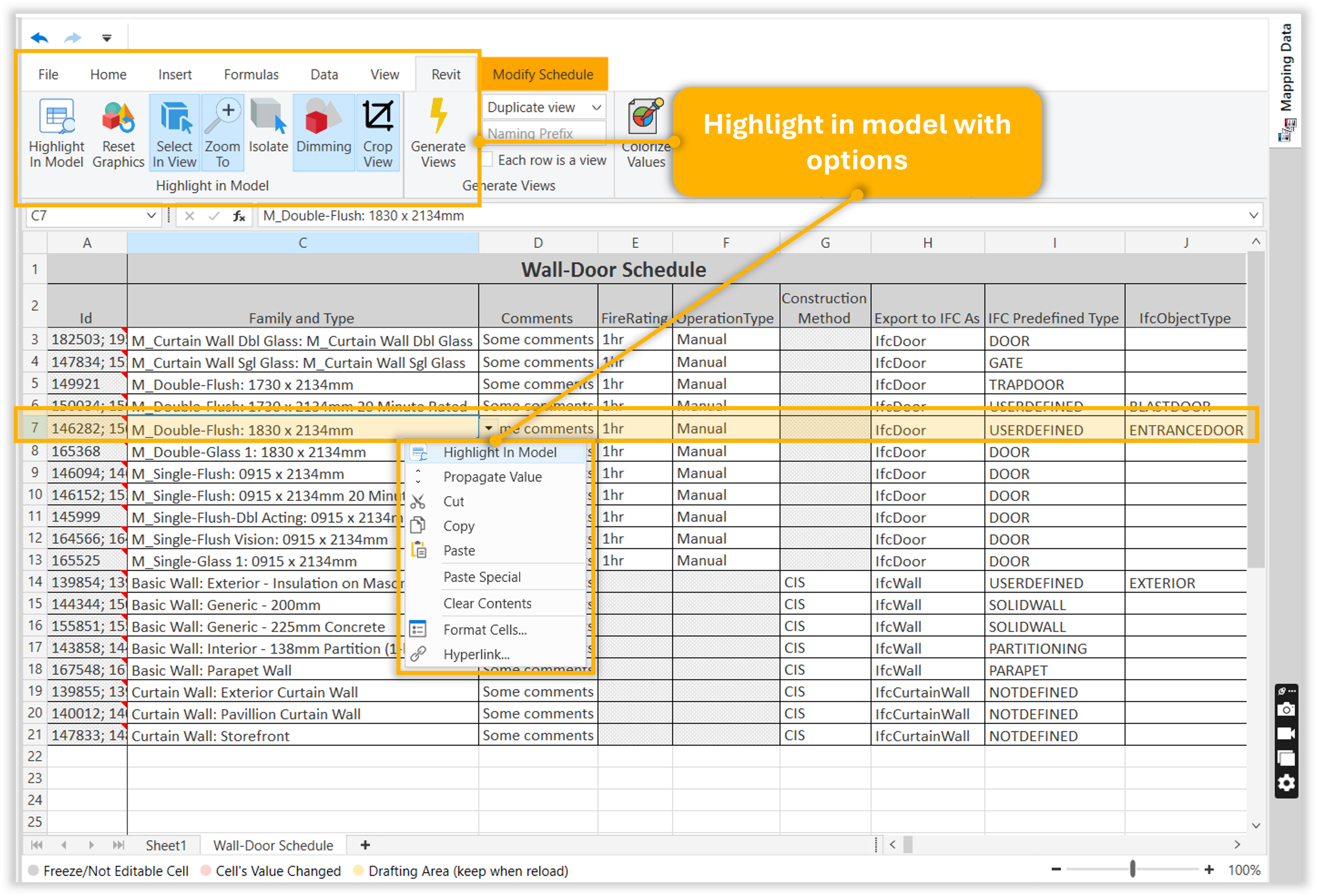The image size is (1317, 896).
Task: Open the Name Box dropdown for C7
Action: 151,215
